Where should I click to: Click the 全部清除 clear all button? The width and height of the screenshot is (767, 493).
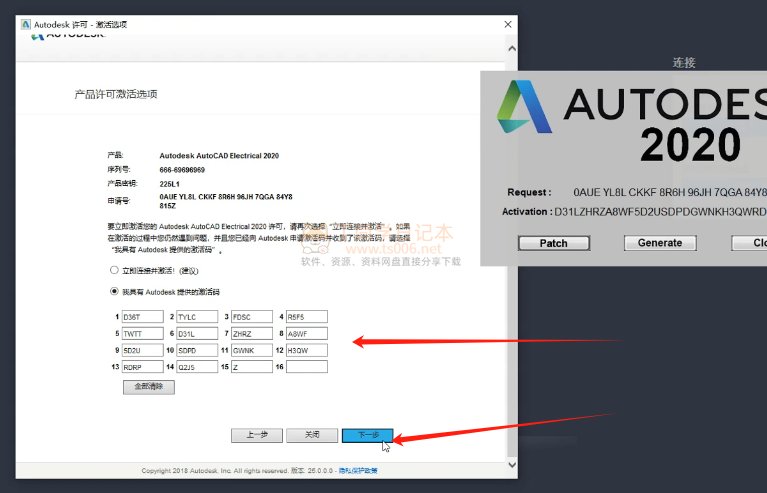[149, 387]
